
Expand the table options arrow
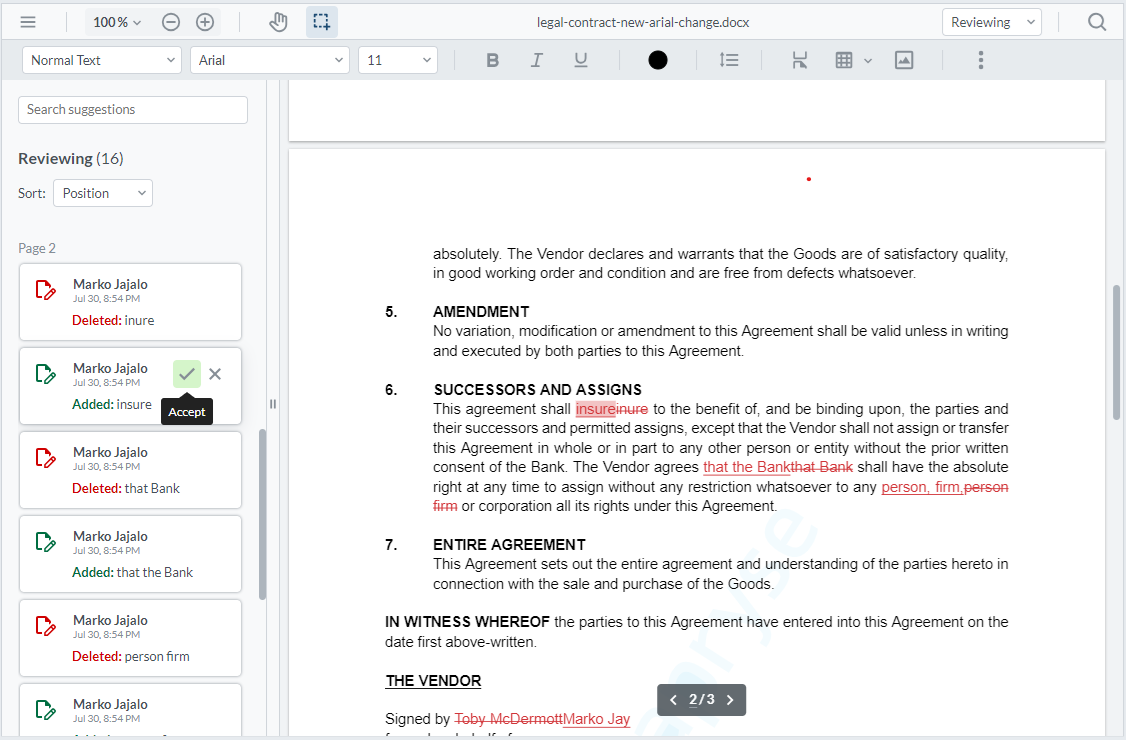867,61
